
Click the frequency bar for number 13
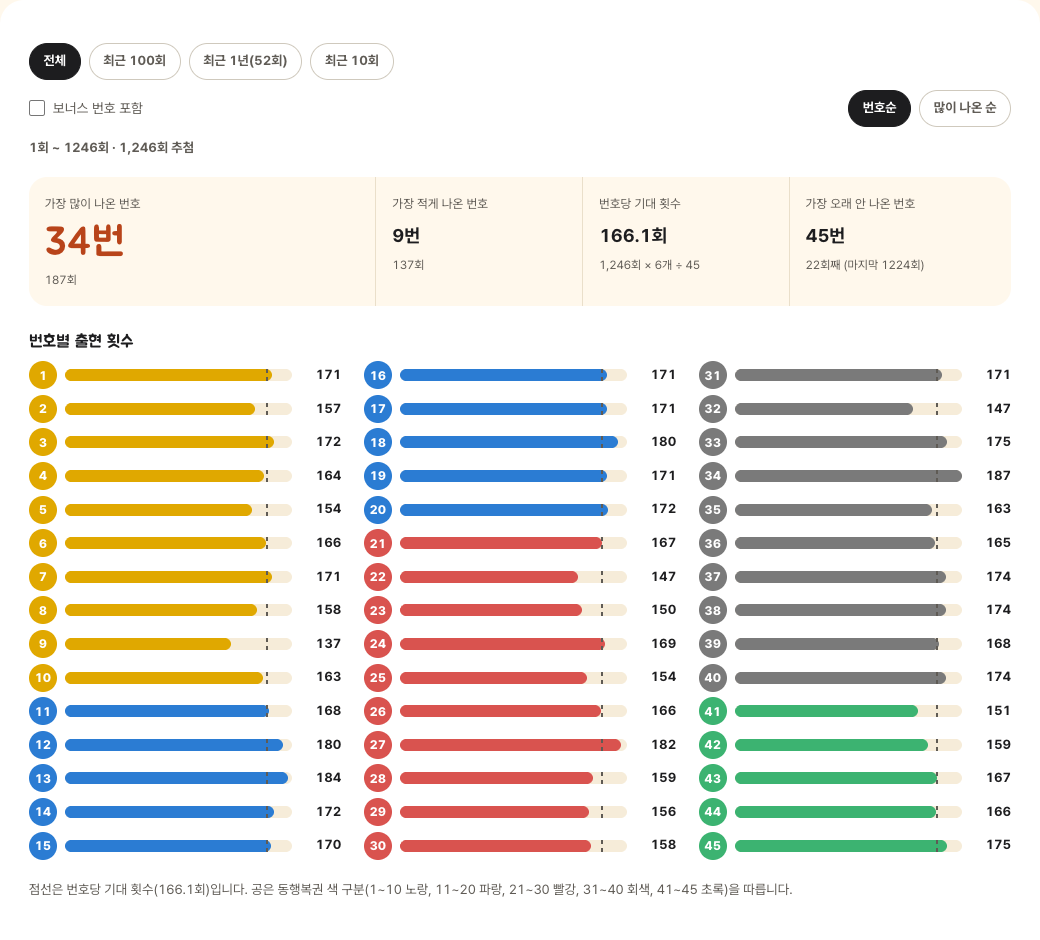pos(178,778)
